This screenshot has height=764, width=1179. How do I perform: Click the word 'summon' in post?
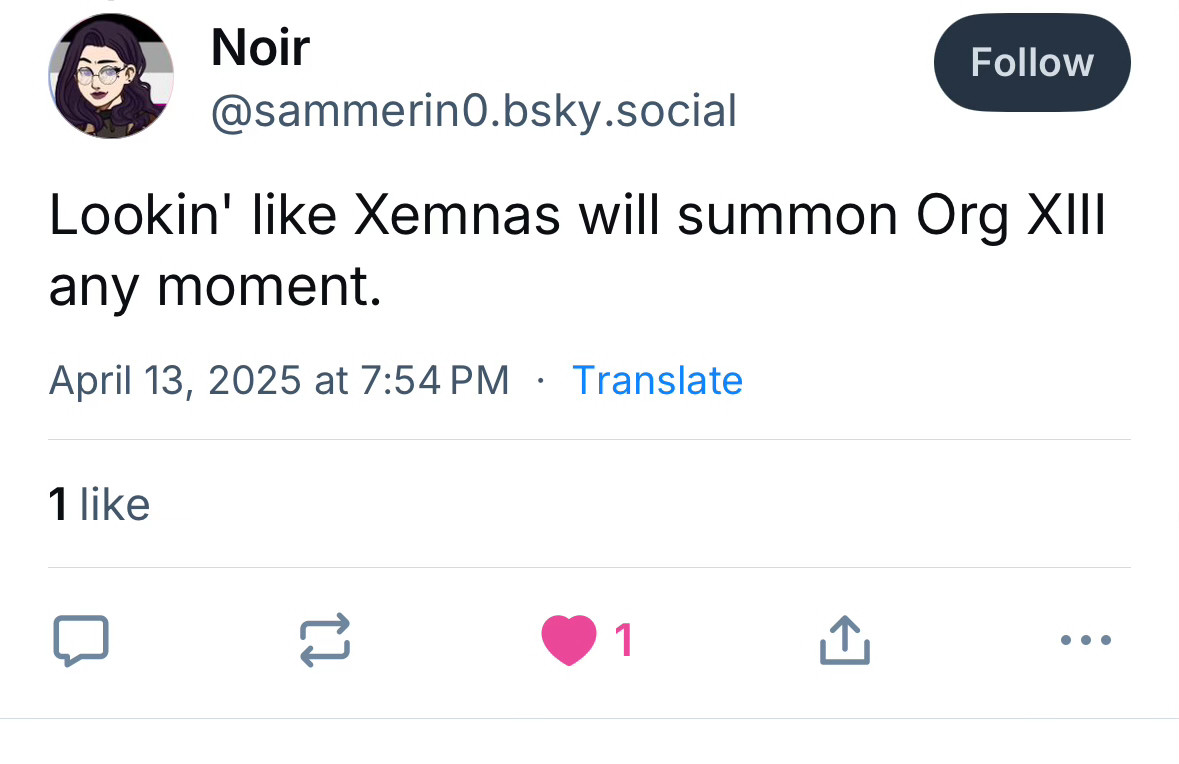click(787, 217)
